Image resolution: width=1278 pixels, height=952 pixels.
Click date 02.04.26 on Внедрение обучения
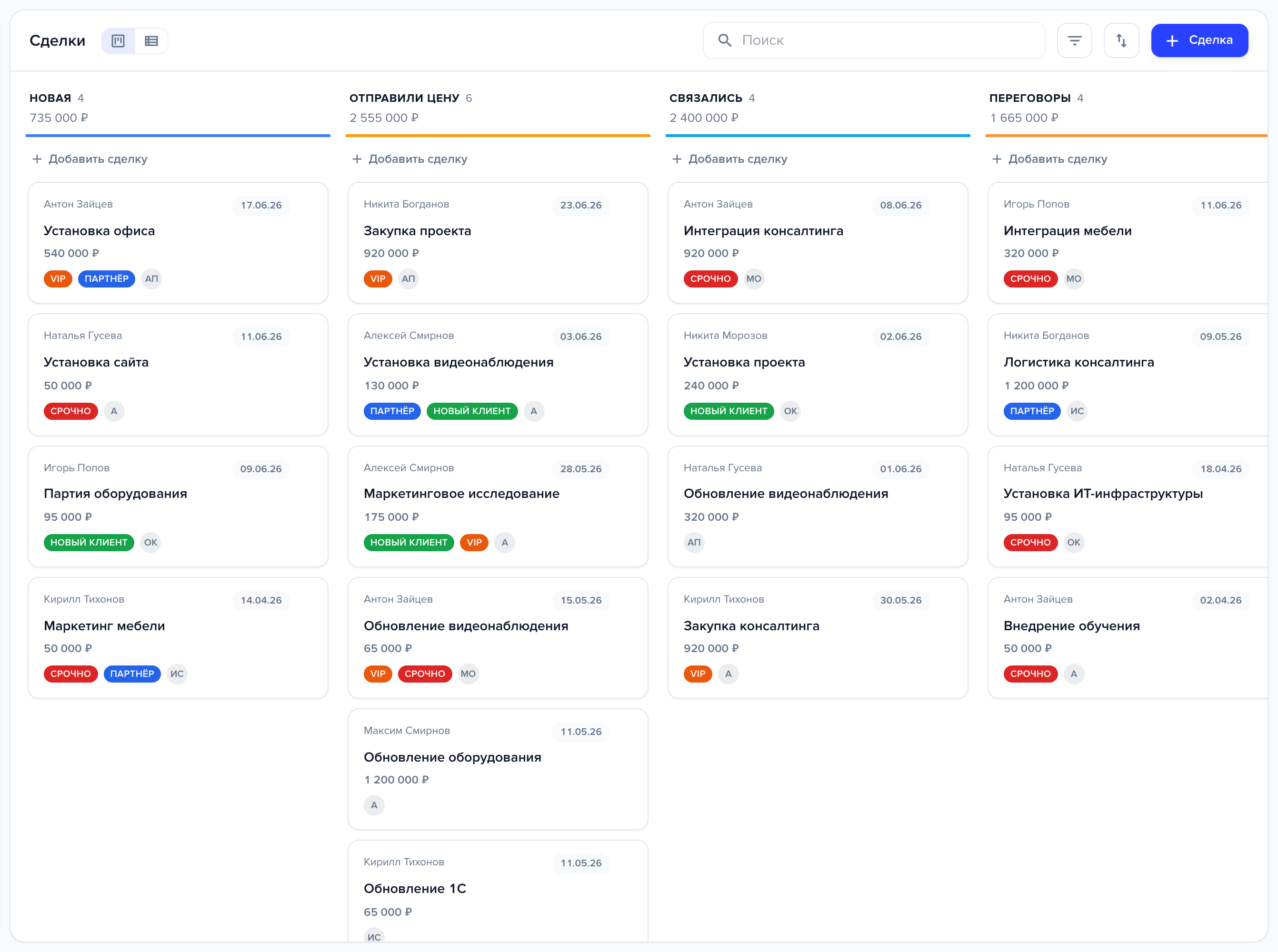pos(1221,601)
